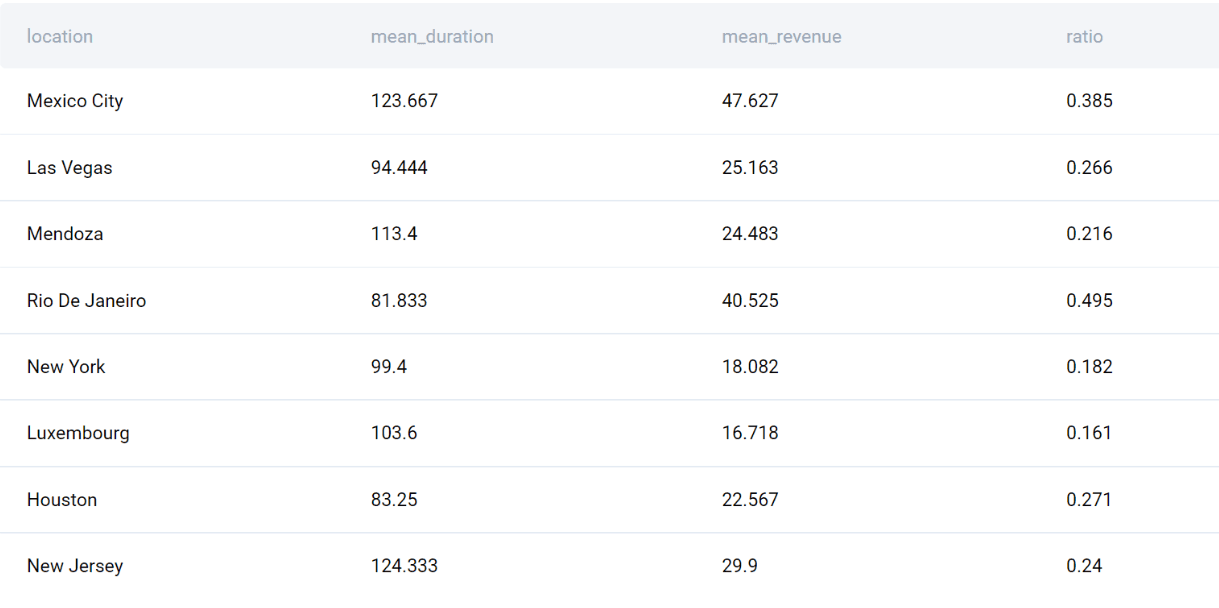
Task: Select the Mexico City location cell
Action: coord(75,101)
